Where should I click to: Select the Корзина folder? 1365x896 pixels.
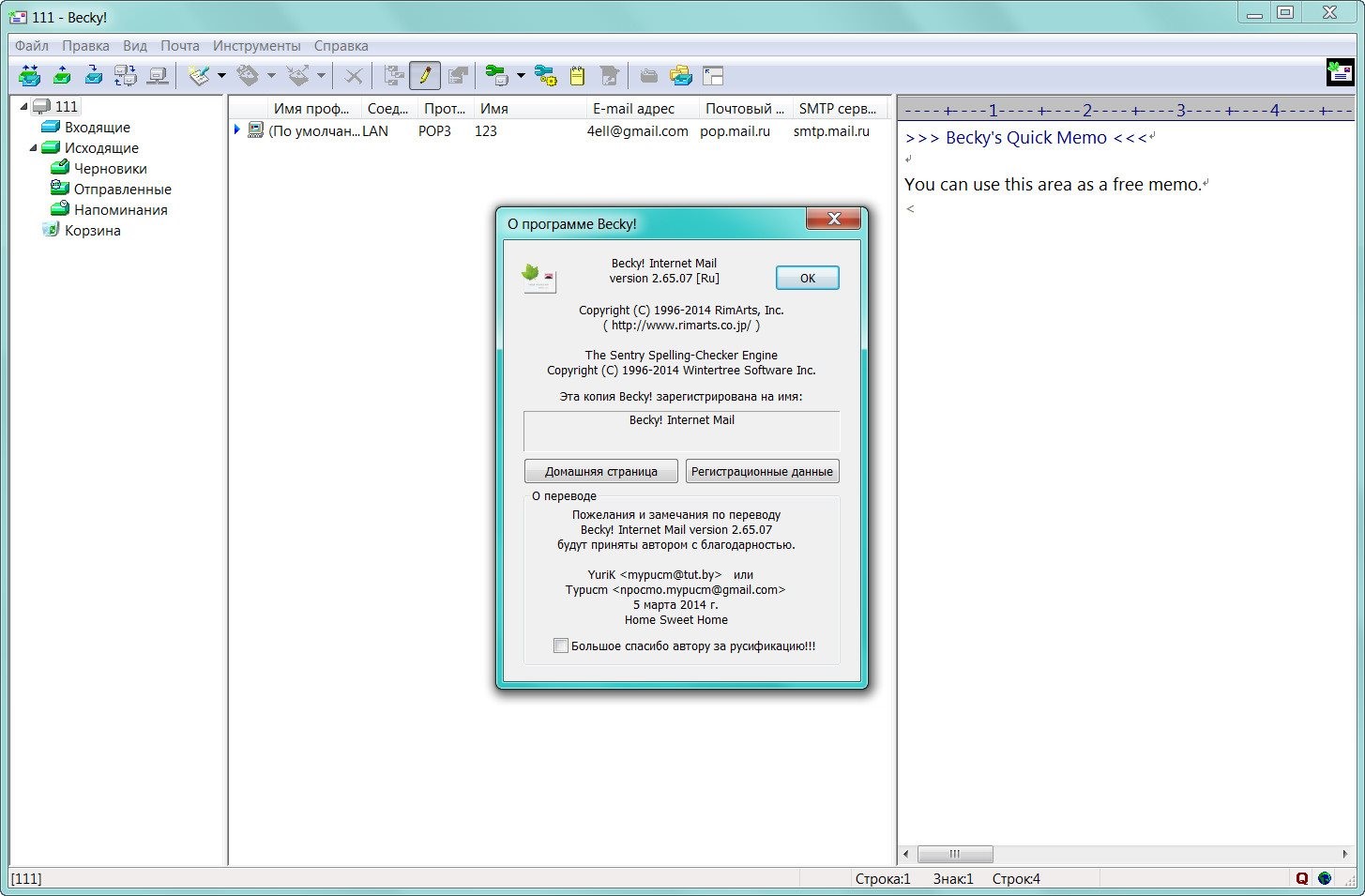tap(92, 230)
